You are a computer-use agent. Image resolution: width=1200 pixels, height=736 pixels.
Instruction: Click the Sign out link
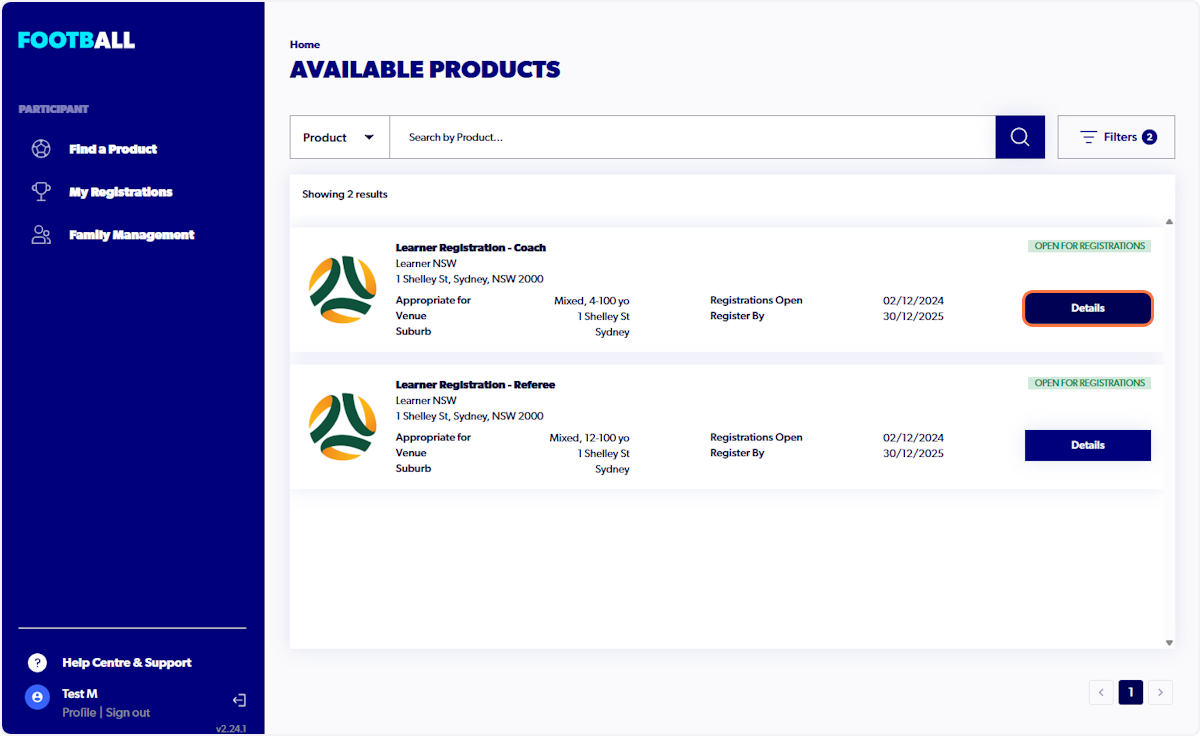(x=128, y=713)
